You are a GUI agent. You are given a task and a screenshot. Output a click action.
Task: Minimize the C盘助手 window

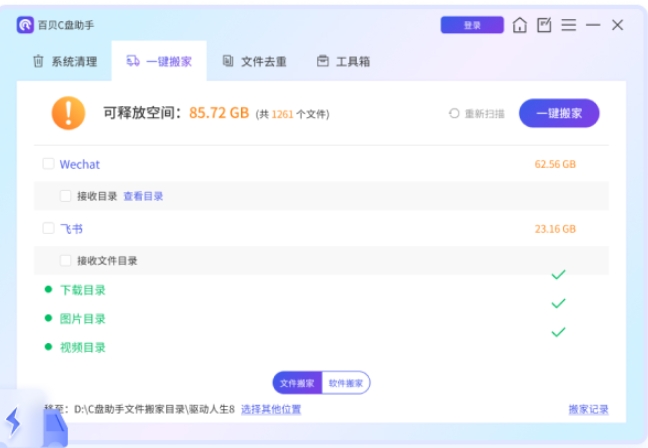593,25
